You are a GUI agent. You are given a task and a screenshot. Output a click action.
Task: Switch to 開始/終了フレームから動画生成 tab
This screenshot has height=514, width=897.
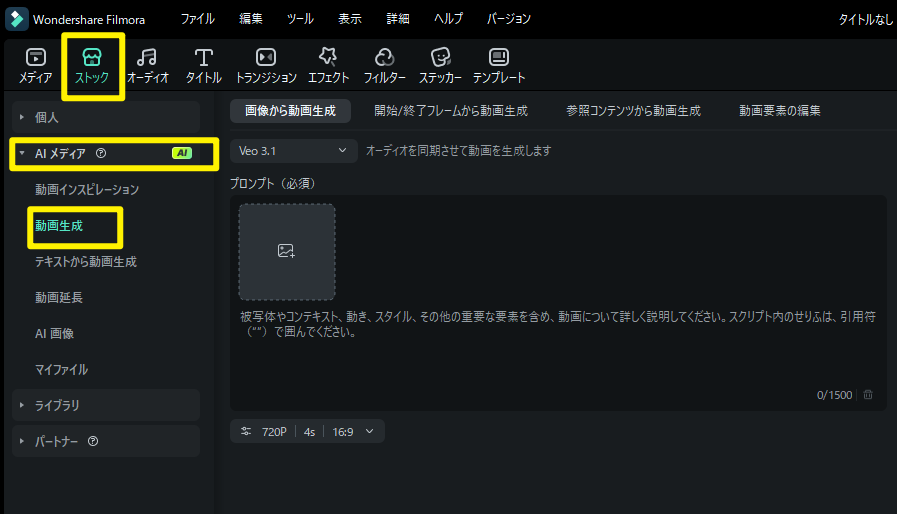pos(451,110)
